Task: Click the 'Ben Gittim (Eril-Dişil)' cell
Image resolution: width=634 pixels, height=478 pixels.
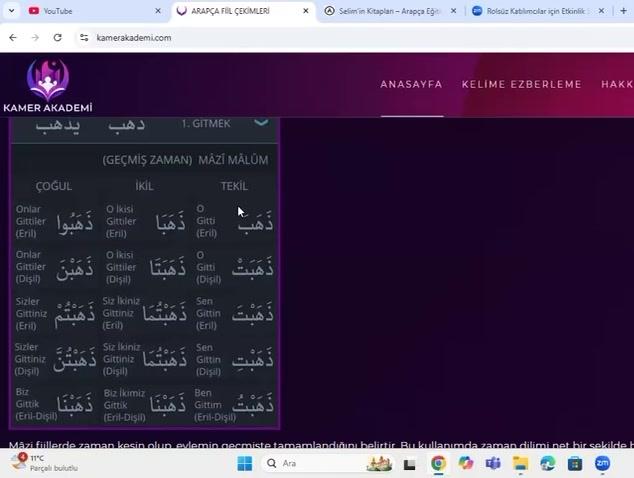Action: [x=234, y=405]
